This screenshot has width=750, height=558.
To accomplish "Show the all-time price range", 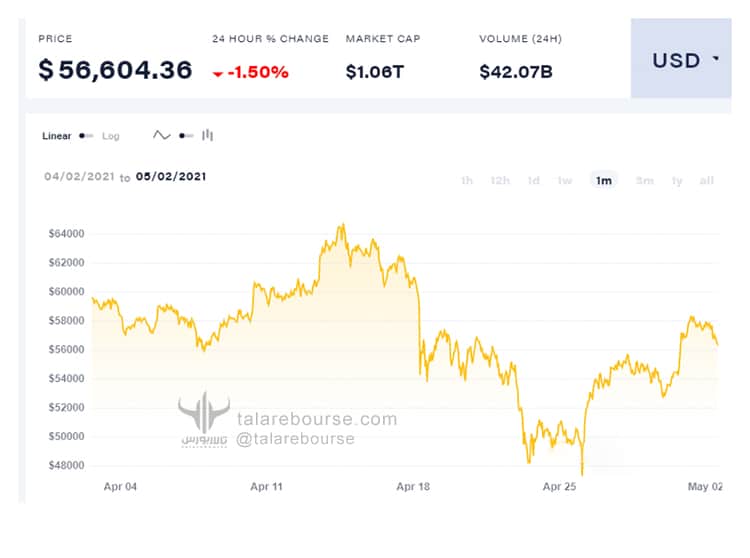I will click(707, 181).
